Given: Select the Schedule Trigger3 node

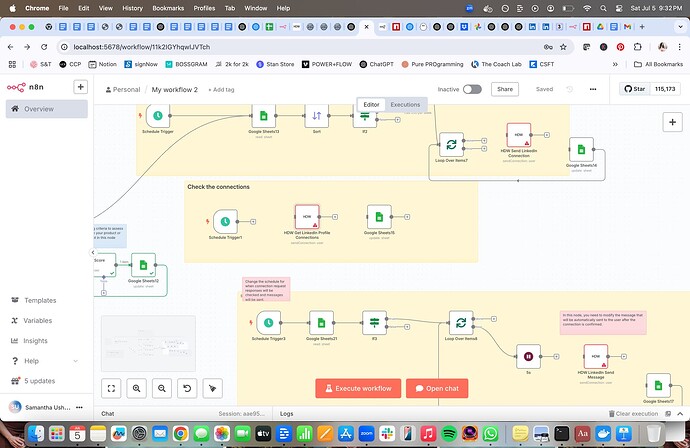Looking at the screenshot, I should click(x=268, y=323).
